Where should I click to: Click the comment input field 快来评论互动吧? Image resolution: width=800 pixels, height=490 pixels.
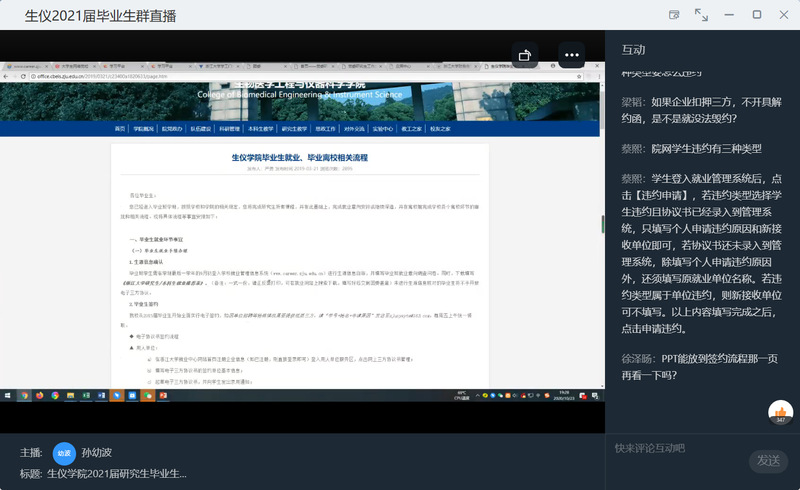point(680,448)
